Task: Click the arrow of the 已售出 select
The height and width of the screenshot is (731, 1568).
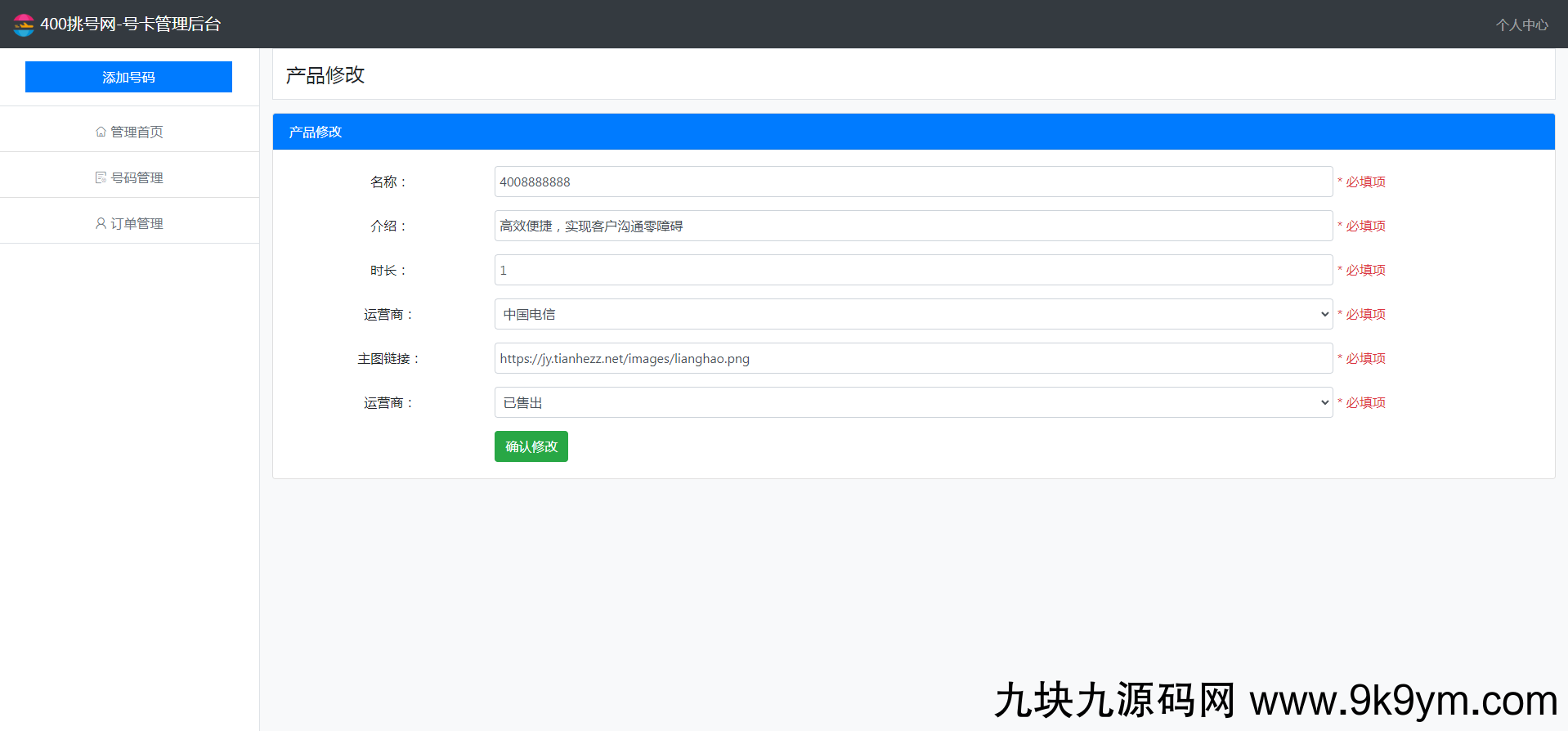Action: (1324, 402)
